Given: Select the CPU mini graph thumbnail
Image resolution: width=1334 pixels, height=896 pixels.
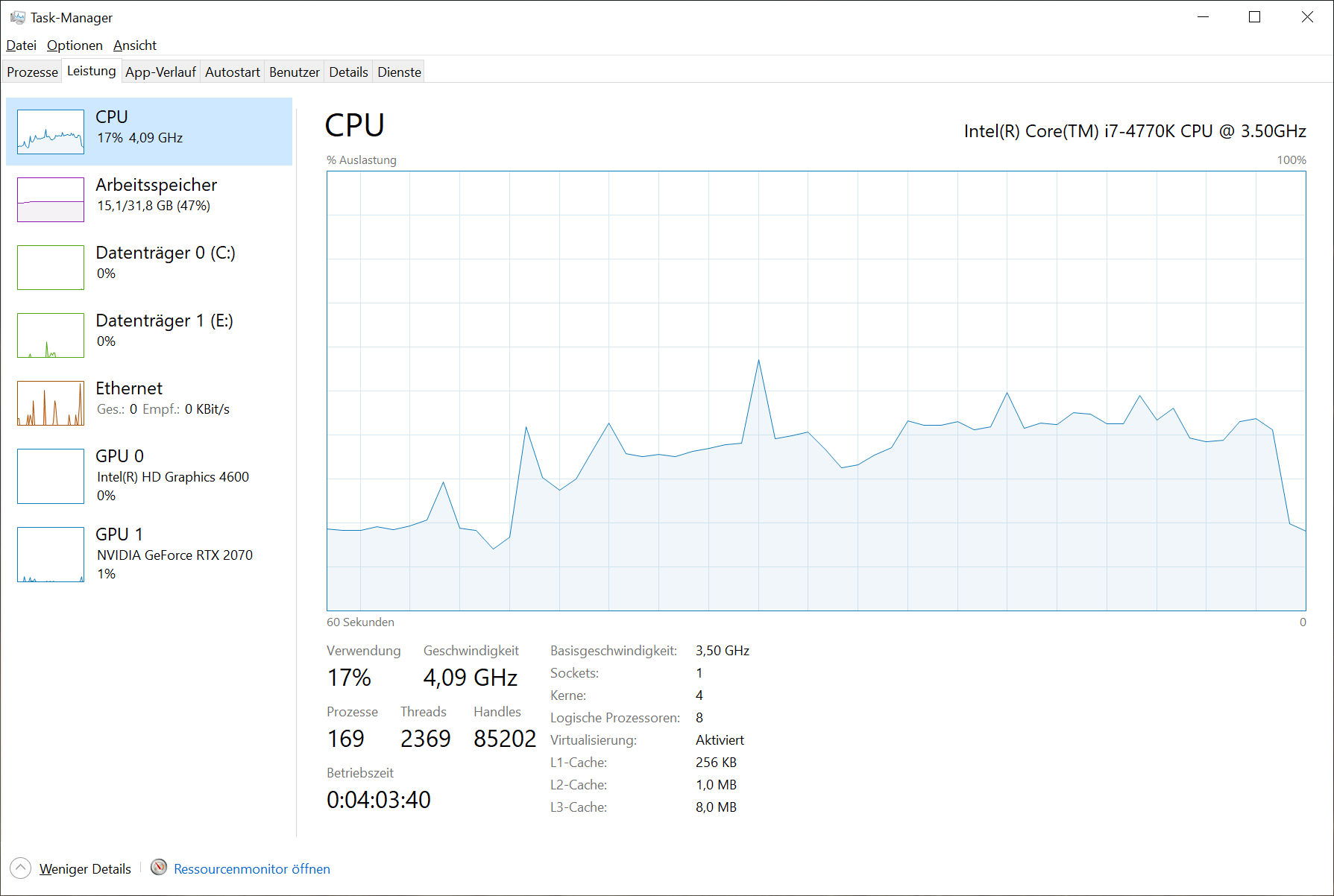Looking at the screenshot, I should click(x=51, y=132).
